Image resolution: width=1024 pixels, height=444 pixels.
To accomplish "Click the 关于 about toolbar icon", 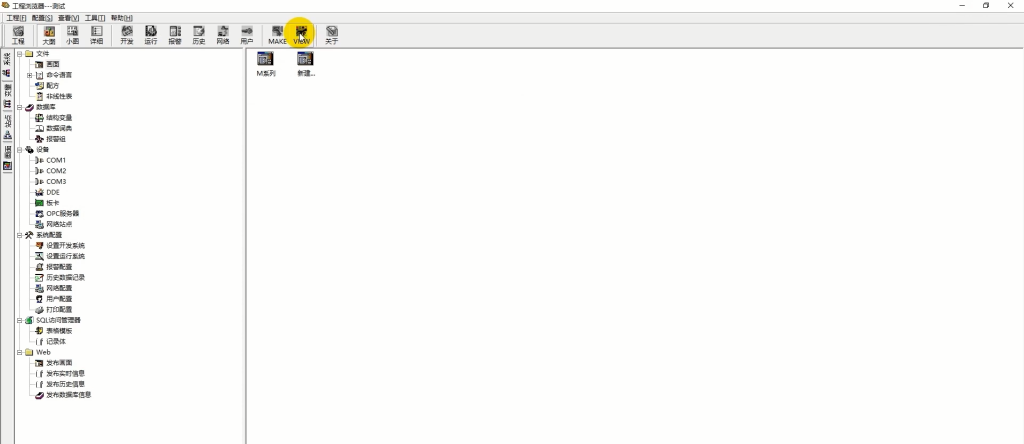I will tap(332, 35).
